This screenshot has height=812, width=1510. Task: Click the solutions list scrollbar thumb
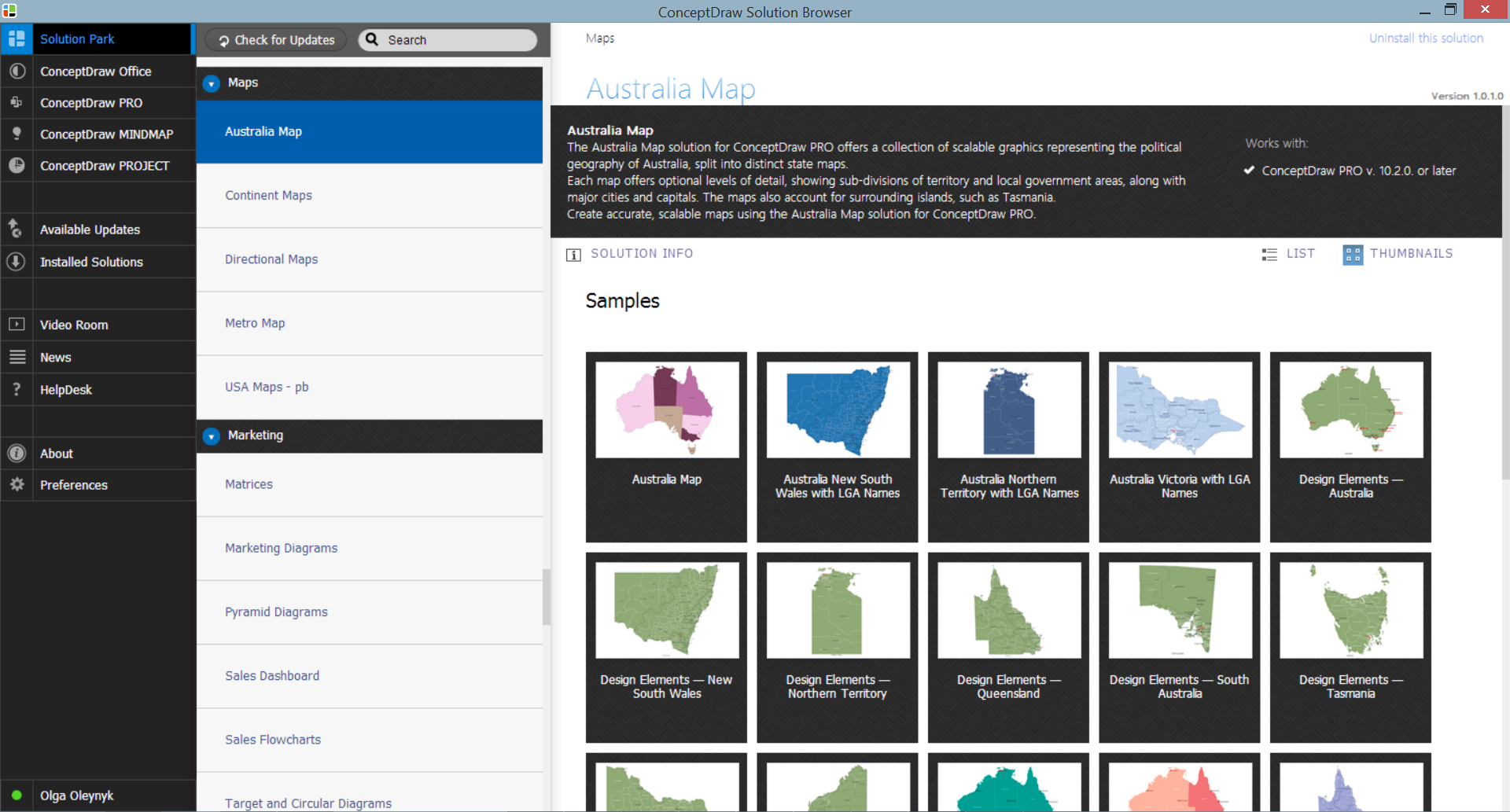tap(547, 597)
